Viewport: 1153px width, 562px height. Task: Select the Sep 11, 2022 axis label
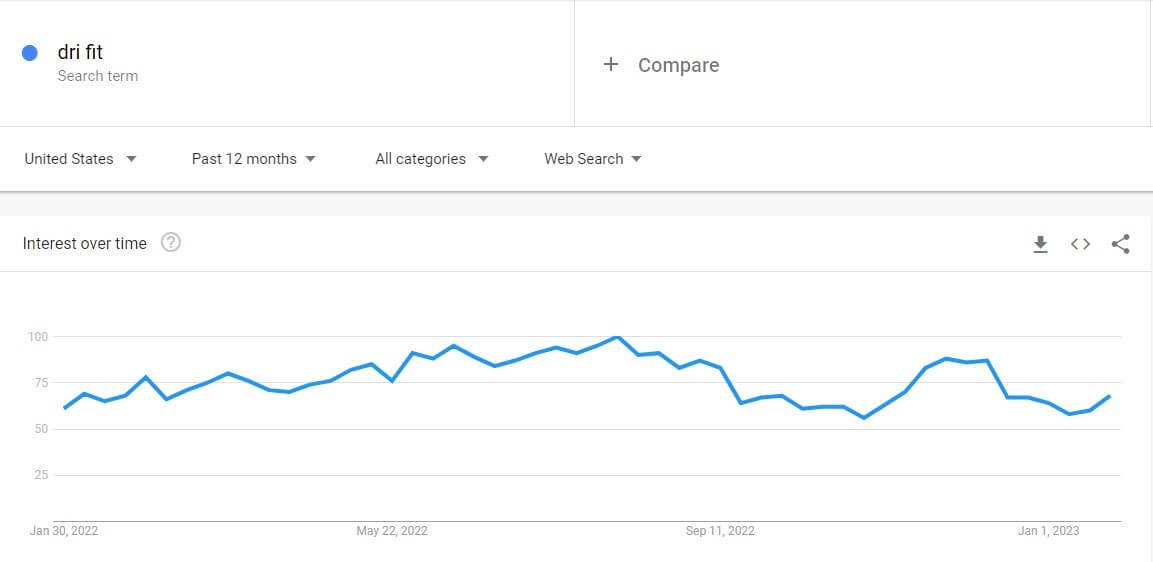tap(720, 531)
